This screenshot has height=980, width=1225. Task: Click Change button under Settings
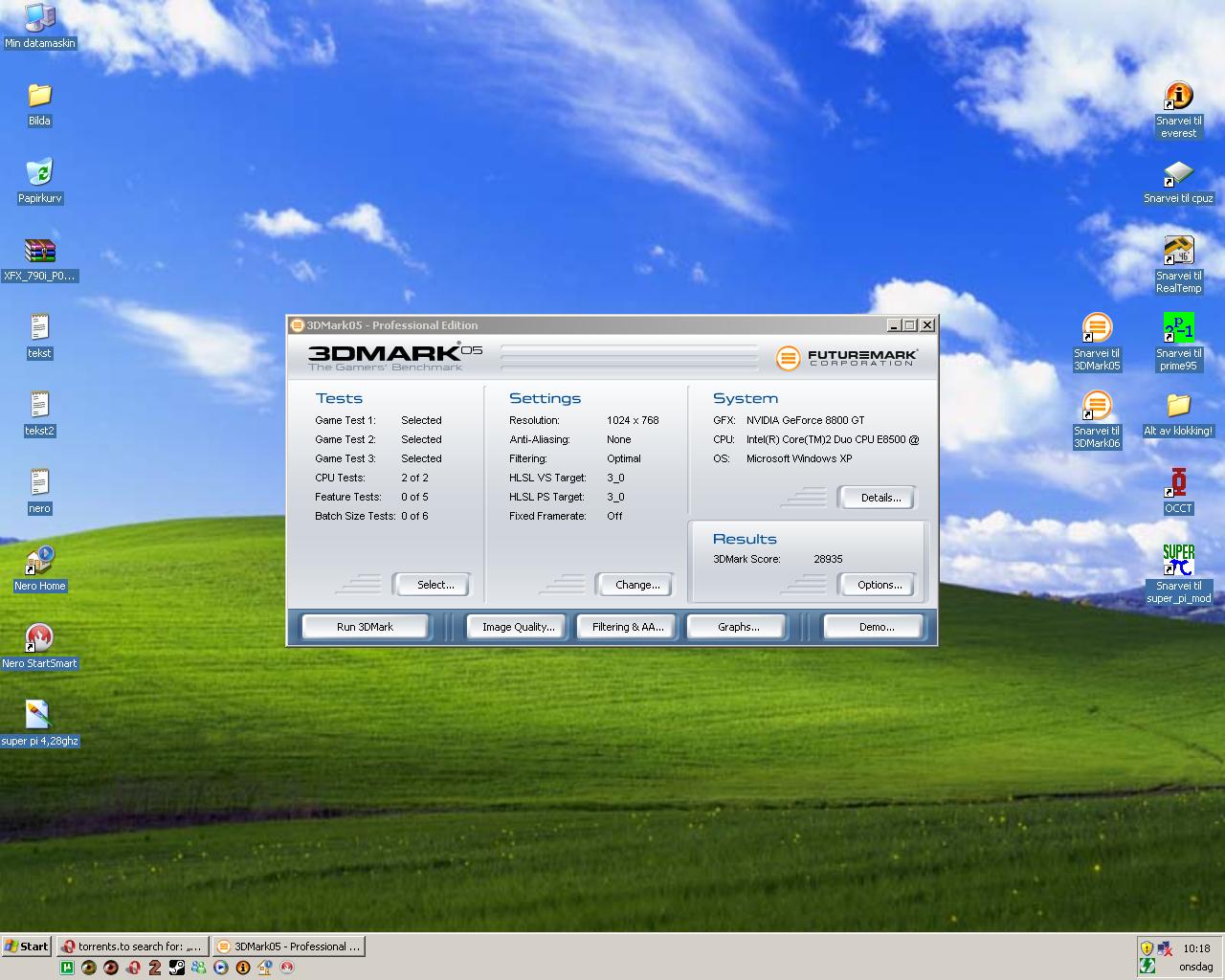click(x=637, y=585)
